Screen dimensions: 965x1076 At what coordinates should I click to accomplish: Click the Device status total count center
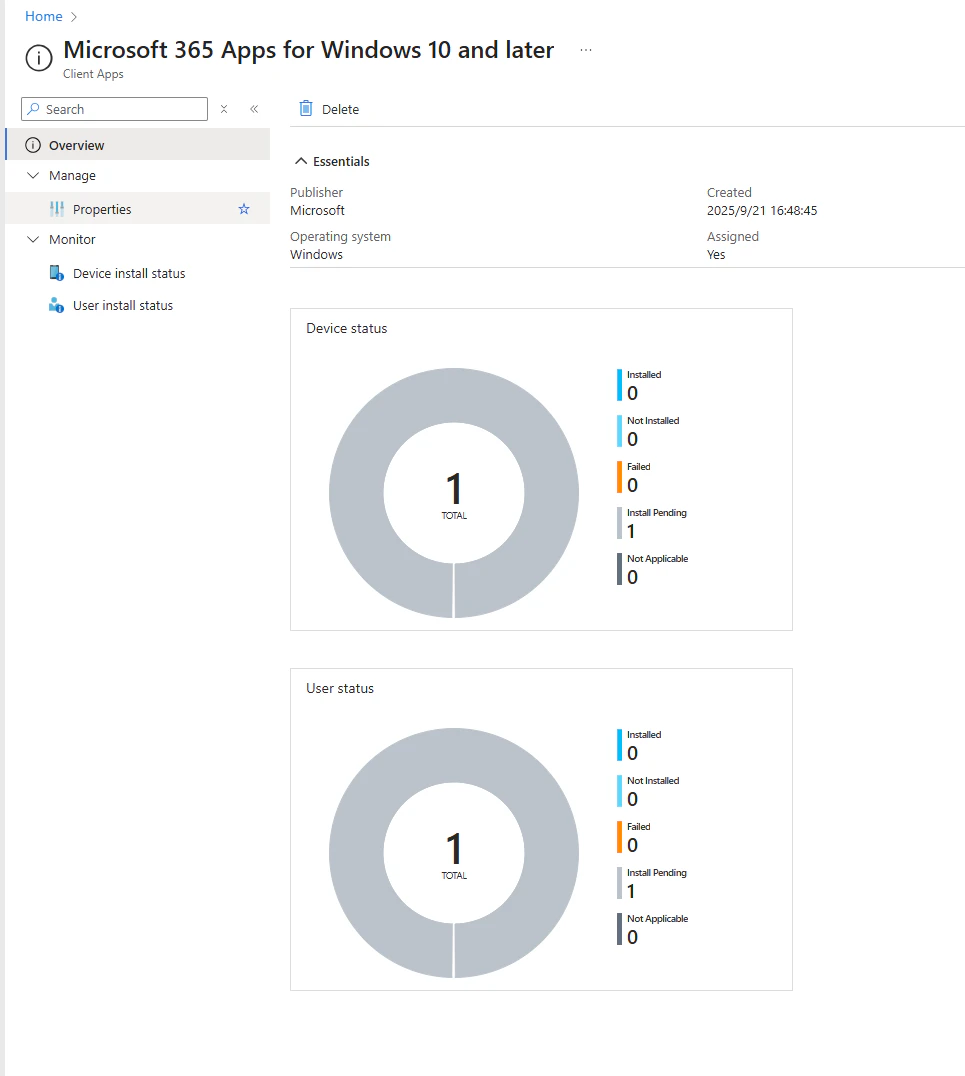point(454,494)
